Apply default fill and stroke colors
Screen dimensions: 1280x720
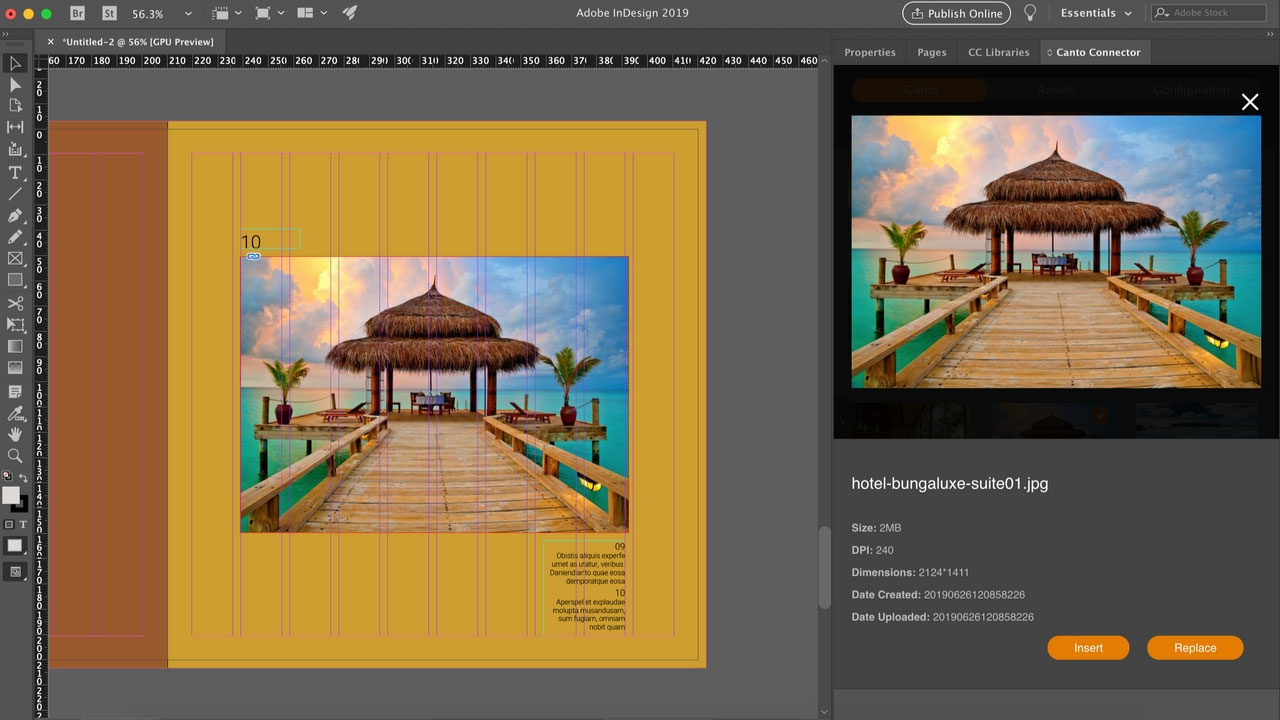point(6,476)
